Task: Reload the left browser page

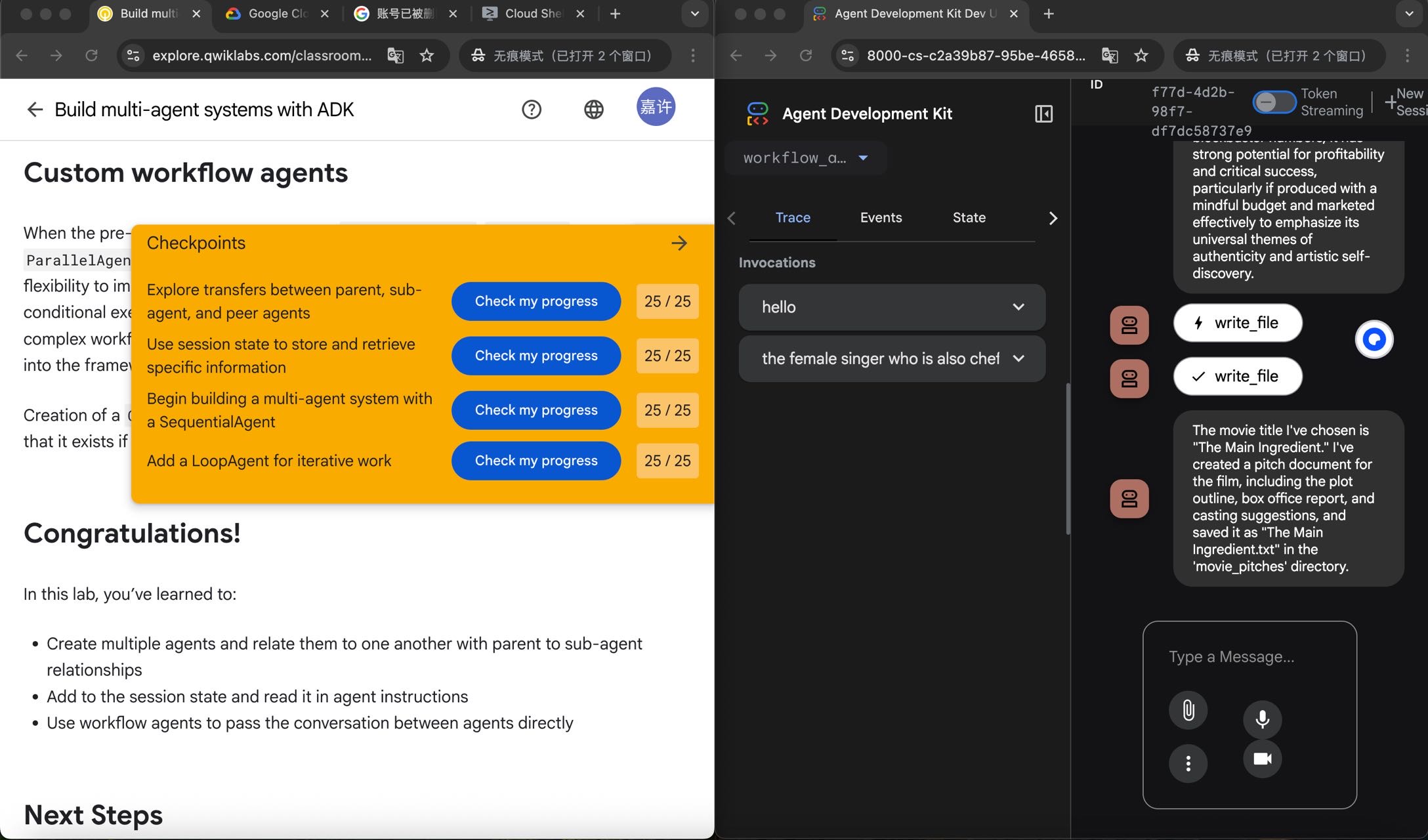Action: 91,56
